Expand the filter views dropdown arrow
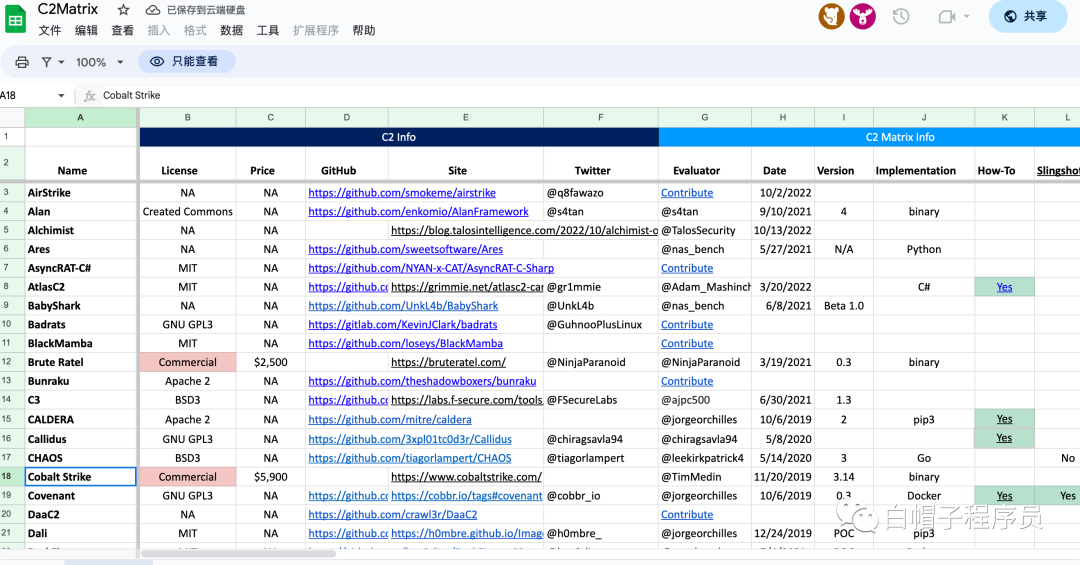 coord(61,62)
